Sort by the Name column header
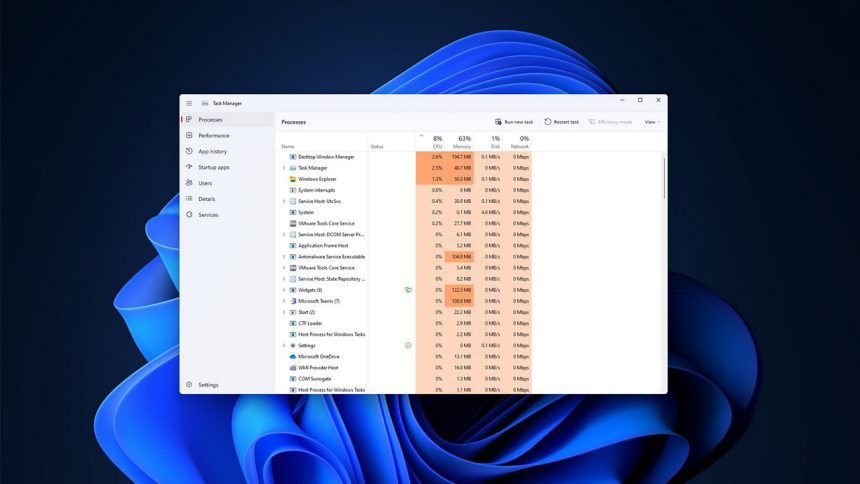The width and height of the screenshot is (860, 484). coord(323,142)
